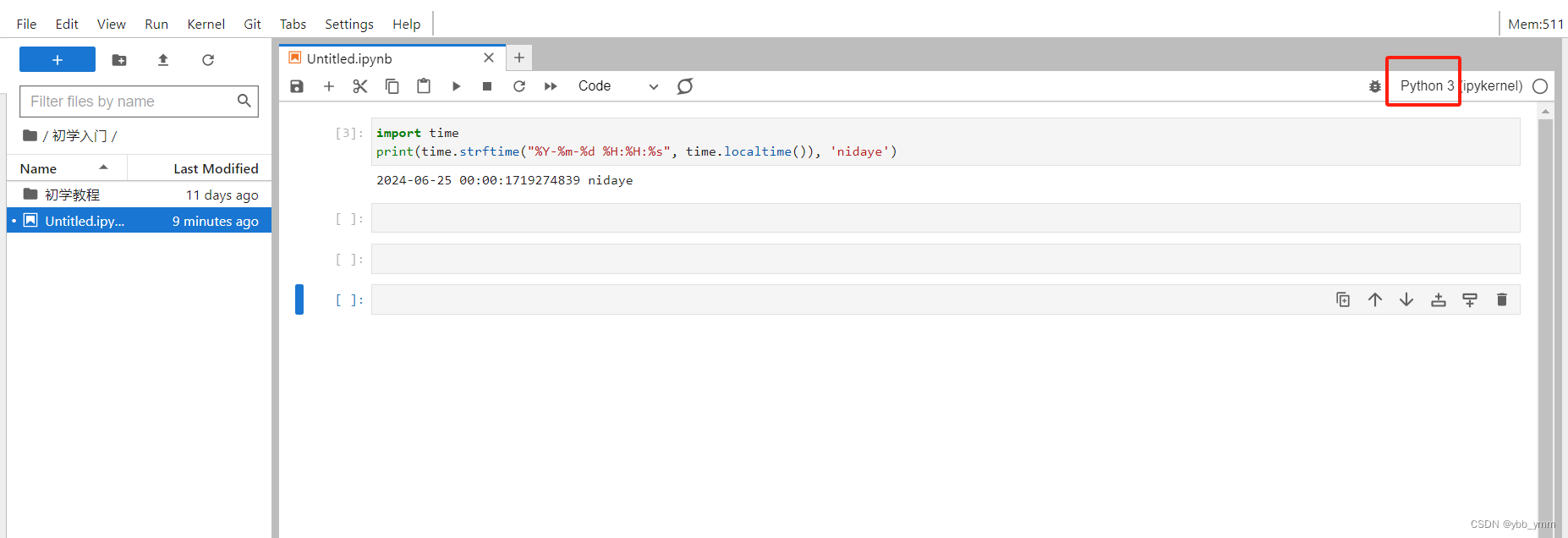Click the Mem:511 memory indicator
The height and width of the screenshot is (538, 1568).
tap(1536, 24)
